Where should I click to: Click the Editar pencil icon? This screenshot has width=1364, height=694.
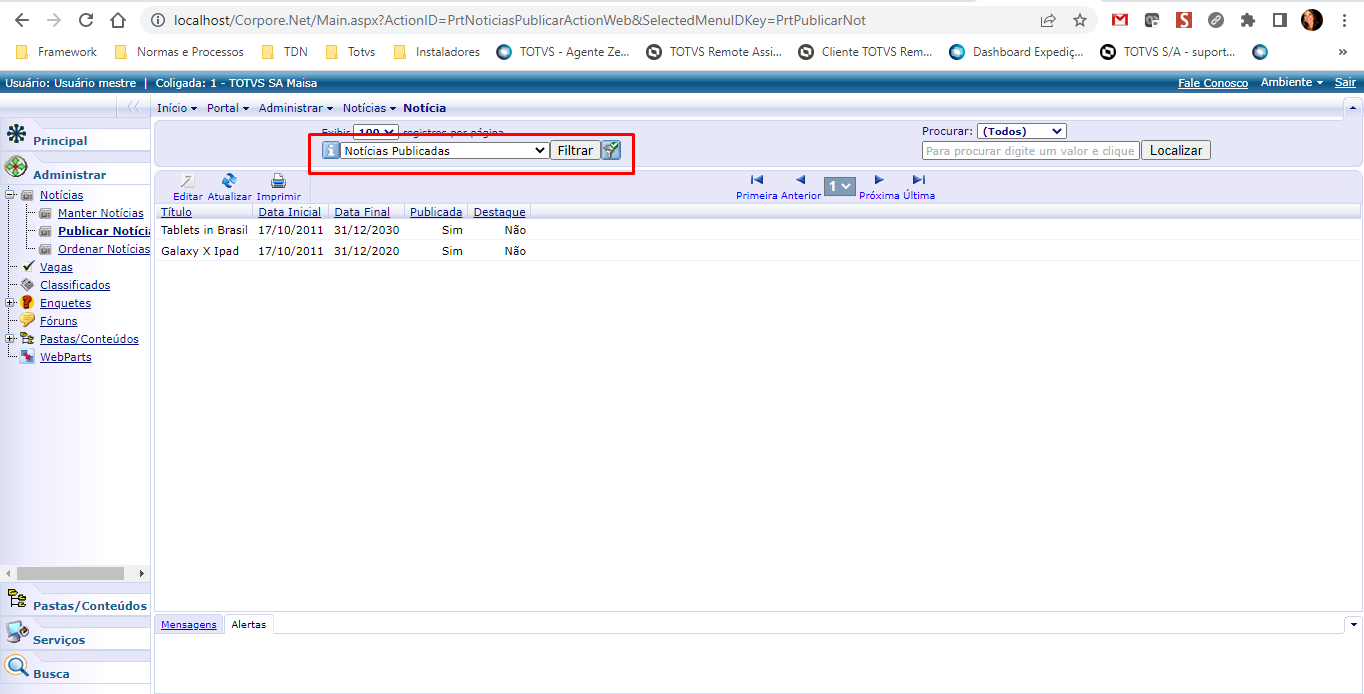pos(187,181)
